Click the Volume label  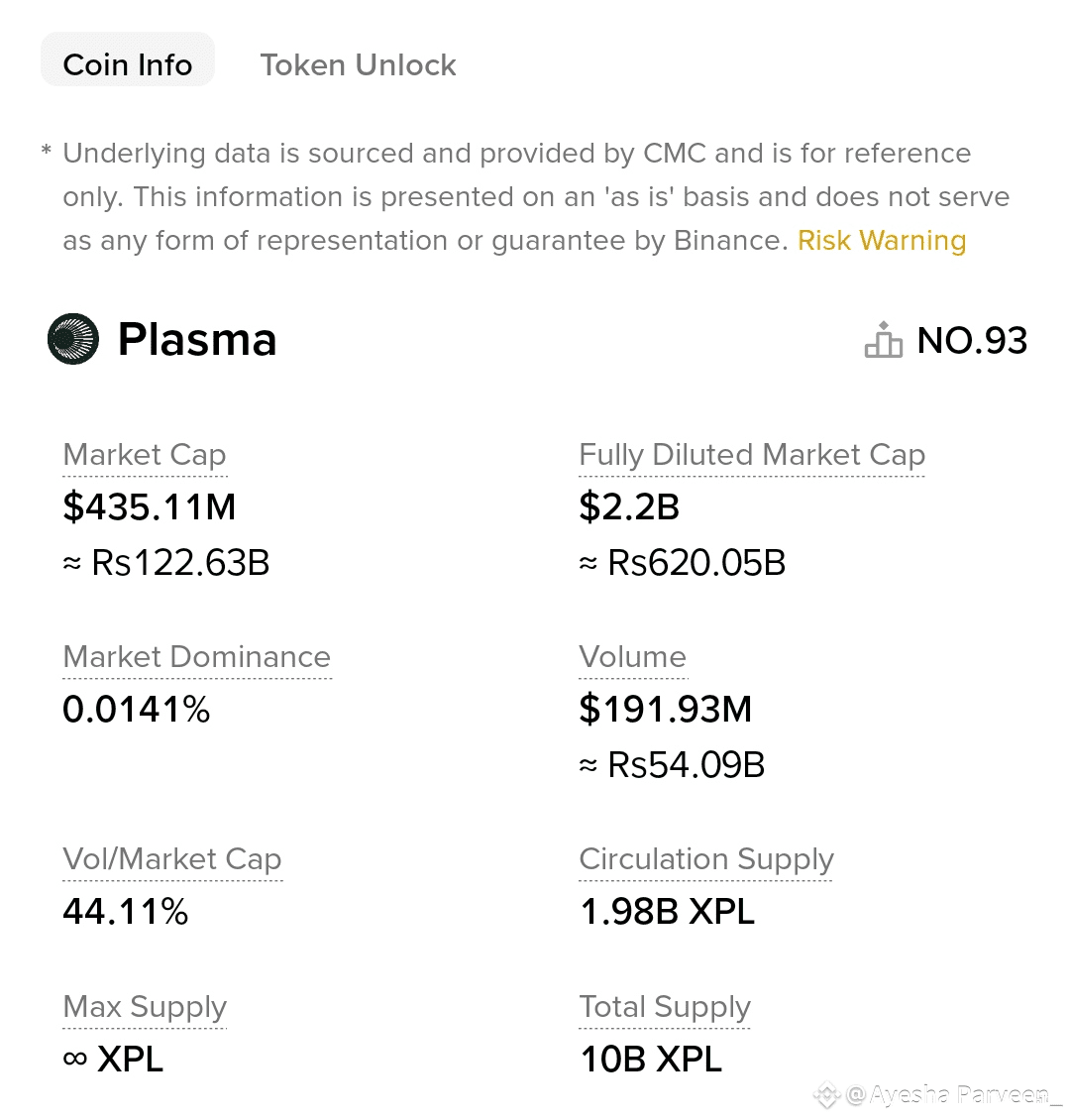(632, 657)
